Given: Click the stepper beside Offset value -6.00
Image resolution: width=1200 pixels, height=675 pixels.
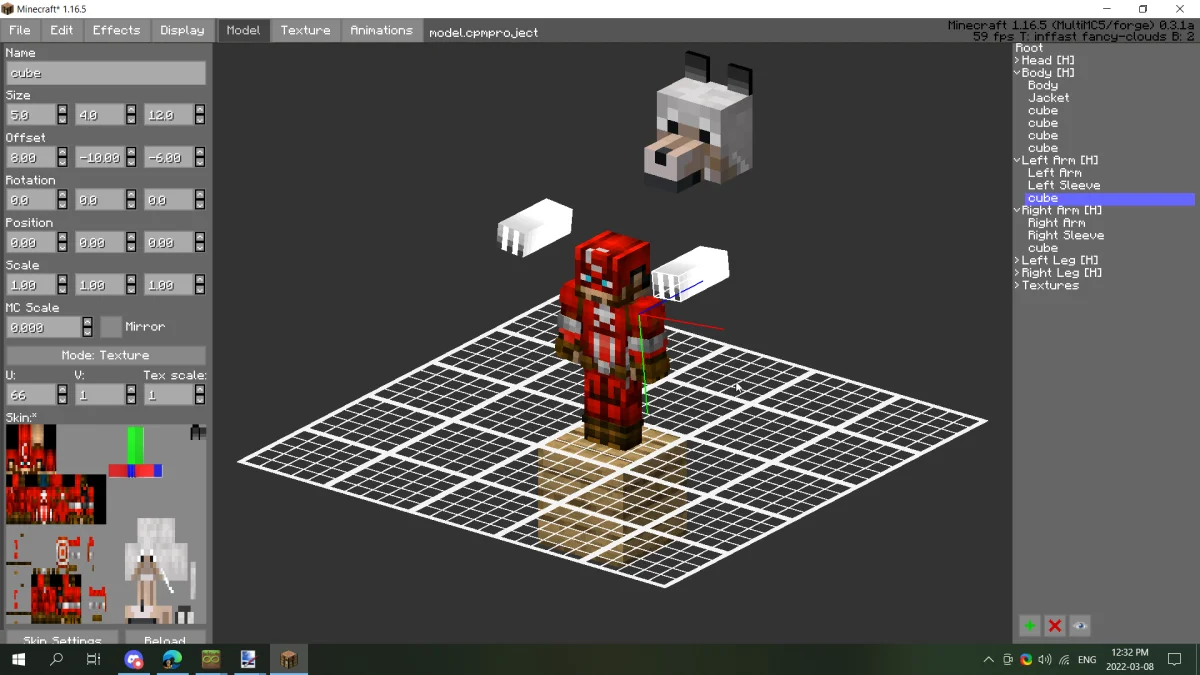Looking at the screenshot, I should point(200,158).
